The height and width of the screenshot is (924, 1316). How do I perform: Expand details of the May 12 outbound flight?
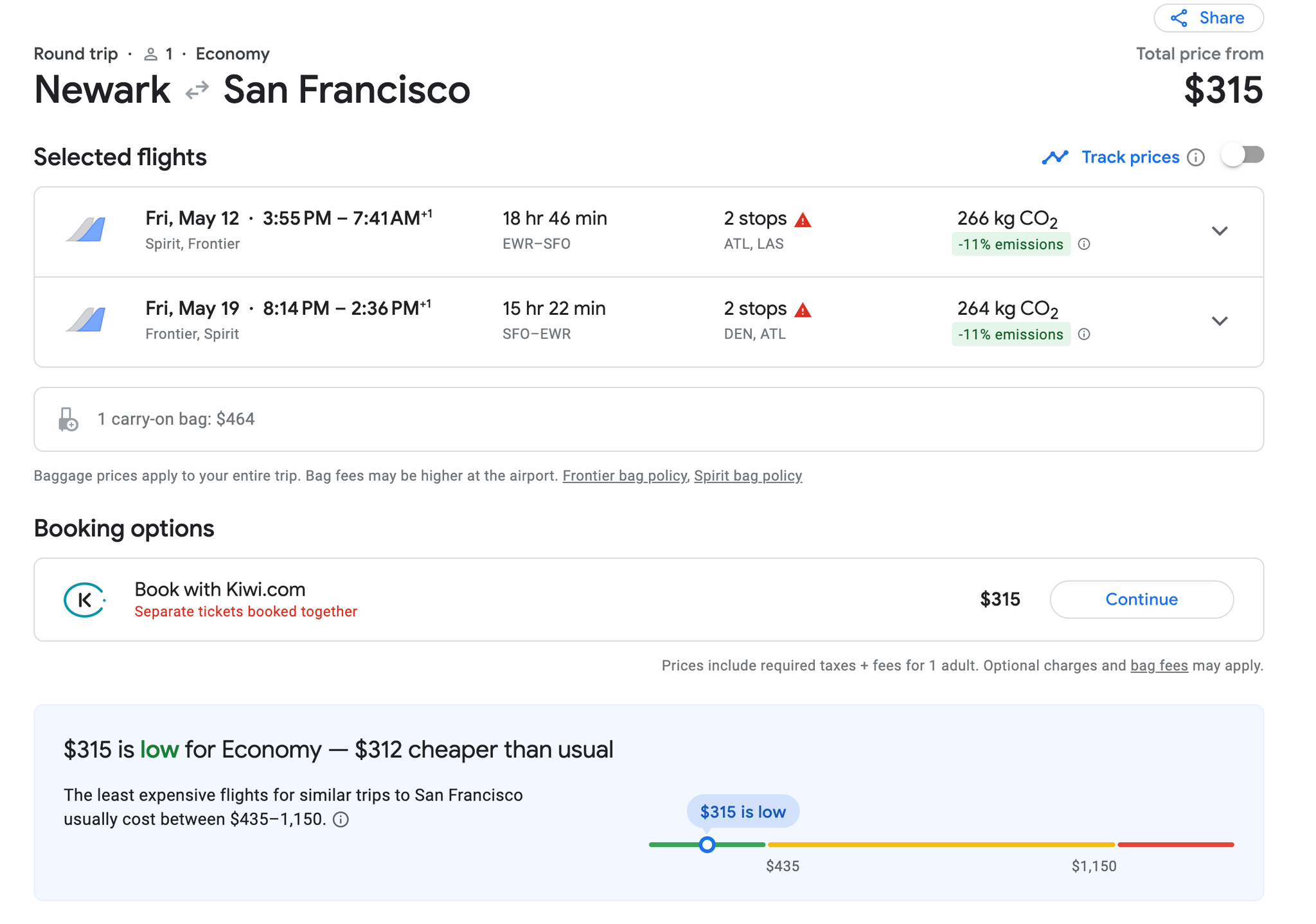click(1220, 231)
